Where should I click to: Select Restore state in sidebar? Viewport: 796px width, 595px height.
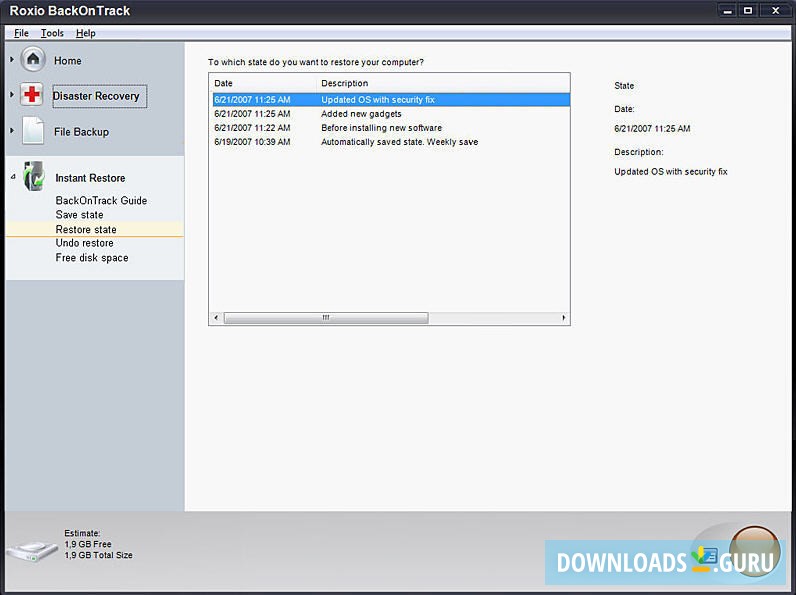click(x=94, y=229)
